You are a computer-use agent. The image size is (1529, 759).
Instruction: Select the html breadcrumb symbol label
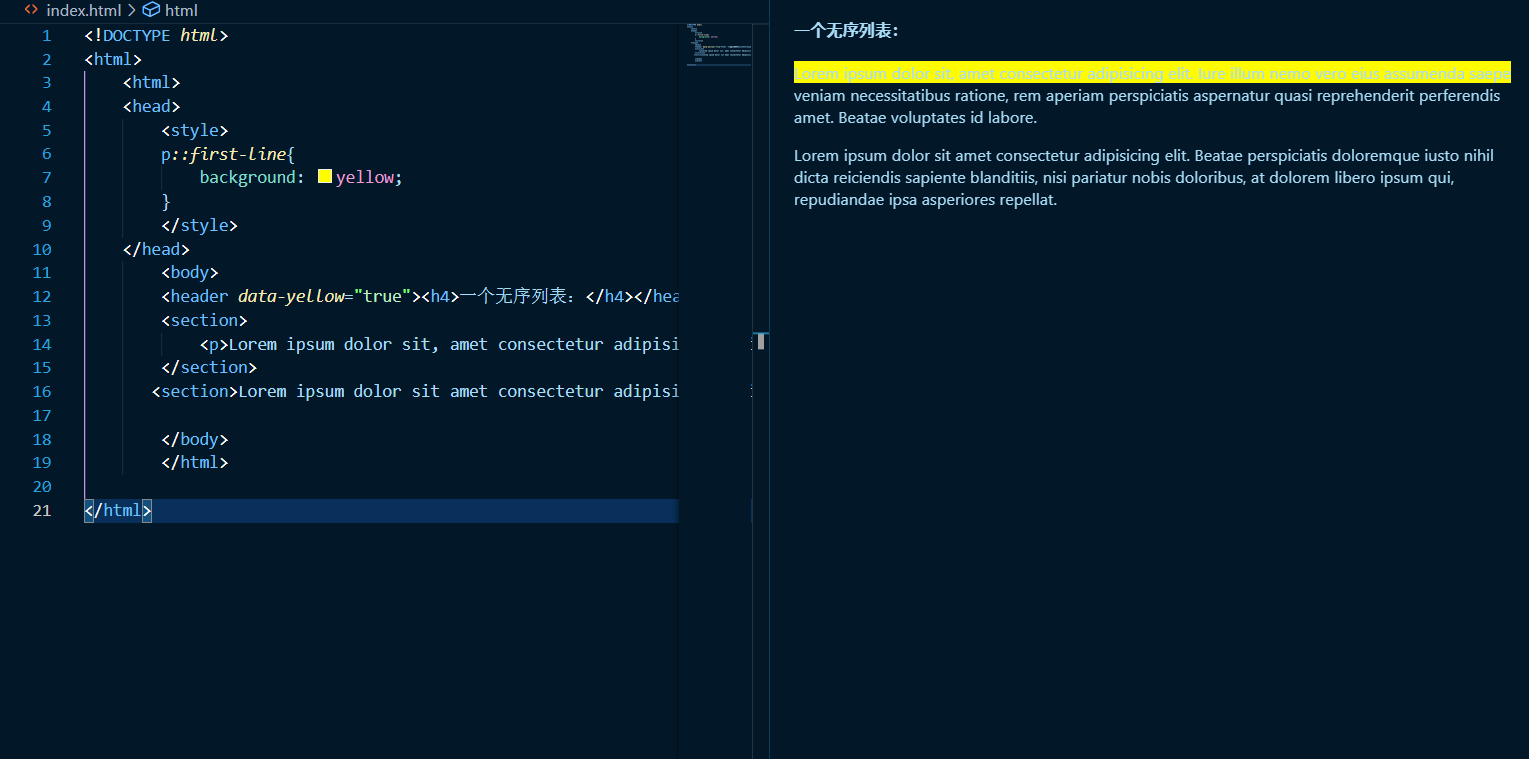pos(181,10)
